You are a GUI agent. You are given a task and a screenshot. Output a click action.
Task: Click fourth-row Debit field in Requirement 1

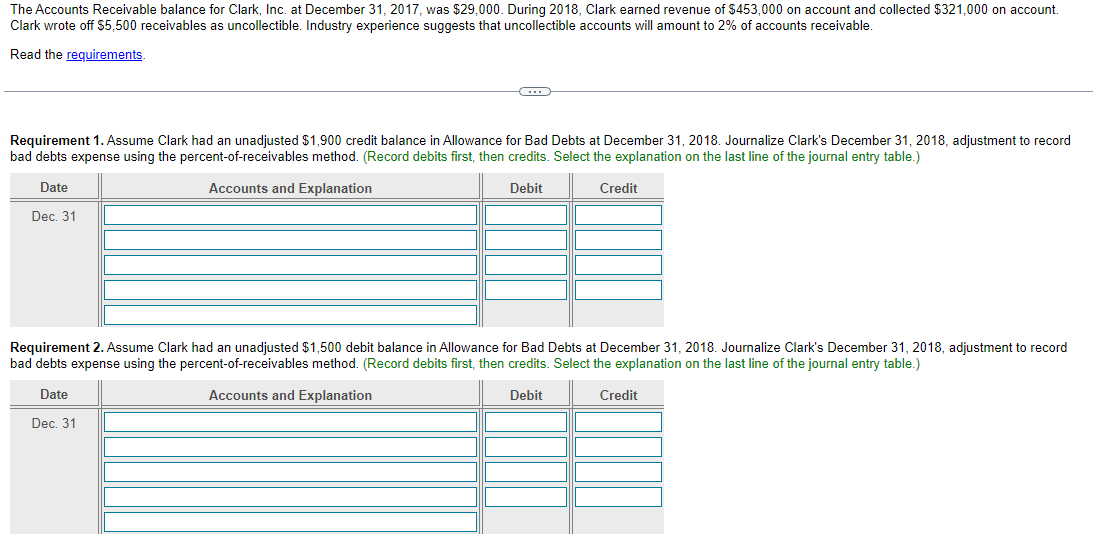[x=526, y=290]
